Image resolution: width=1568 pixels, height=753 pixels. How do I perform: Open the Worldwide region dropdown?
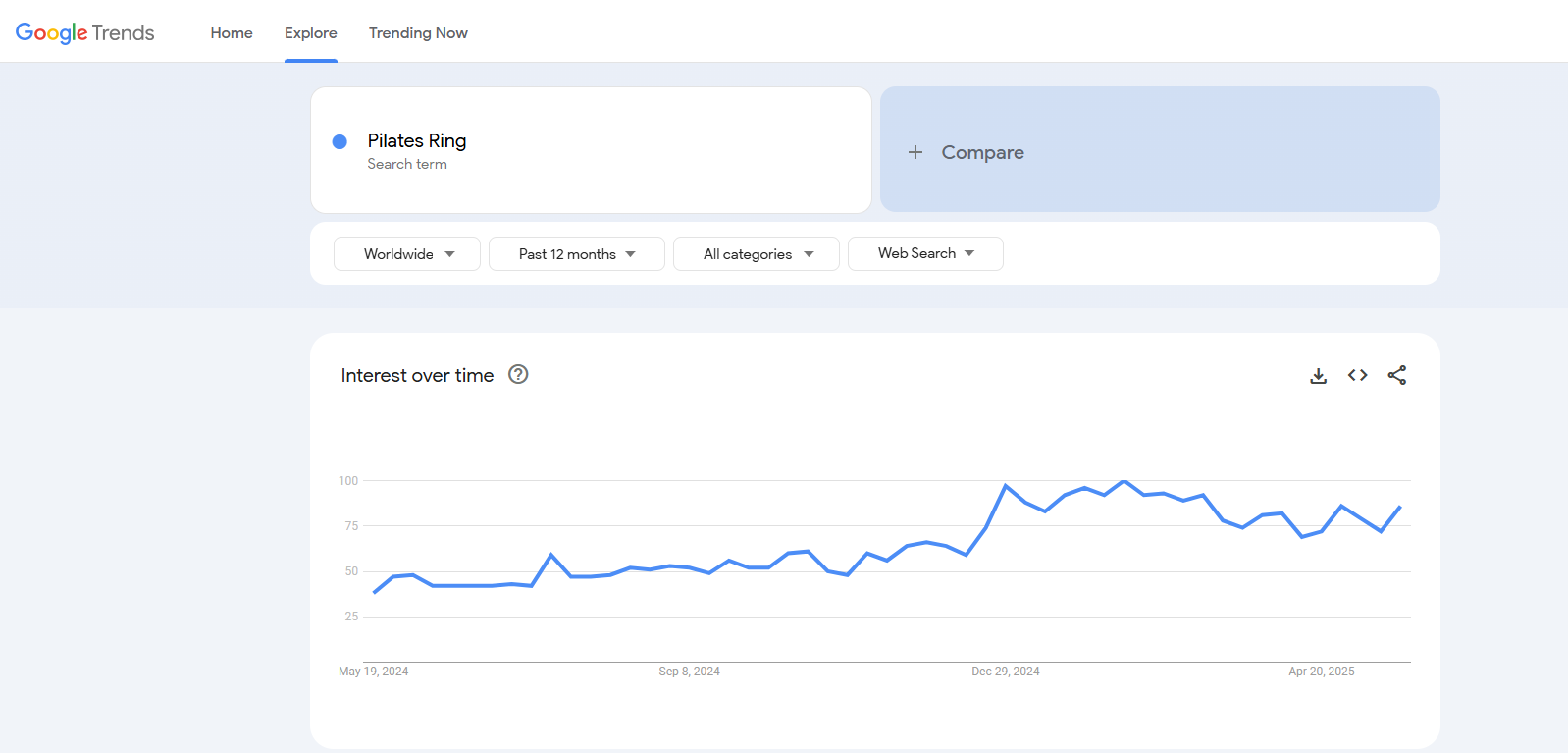407,253
